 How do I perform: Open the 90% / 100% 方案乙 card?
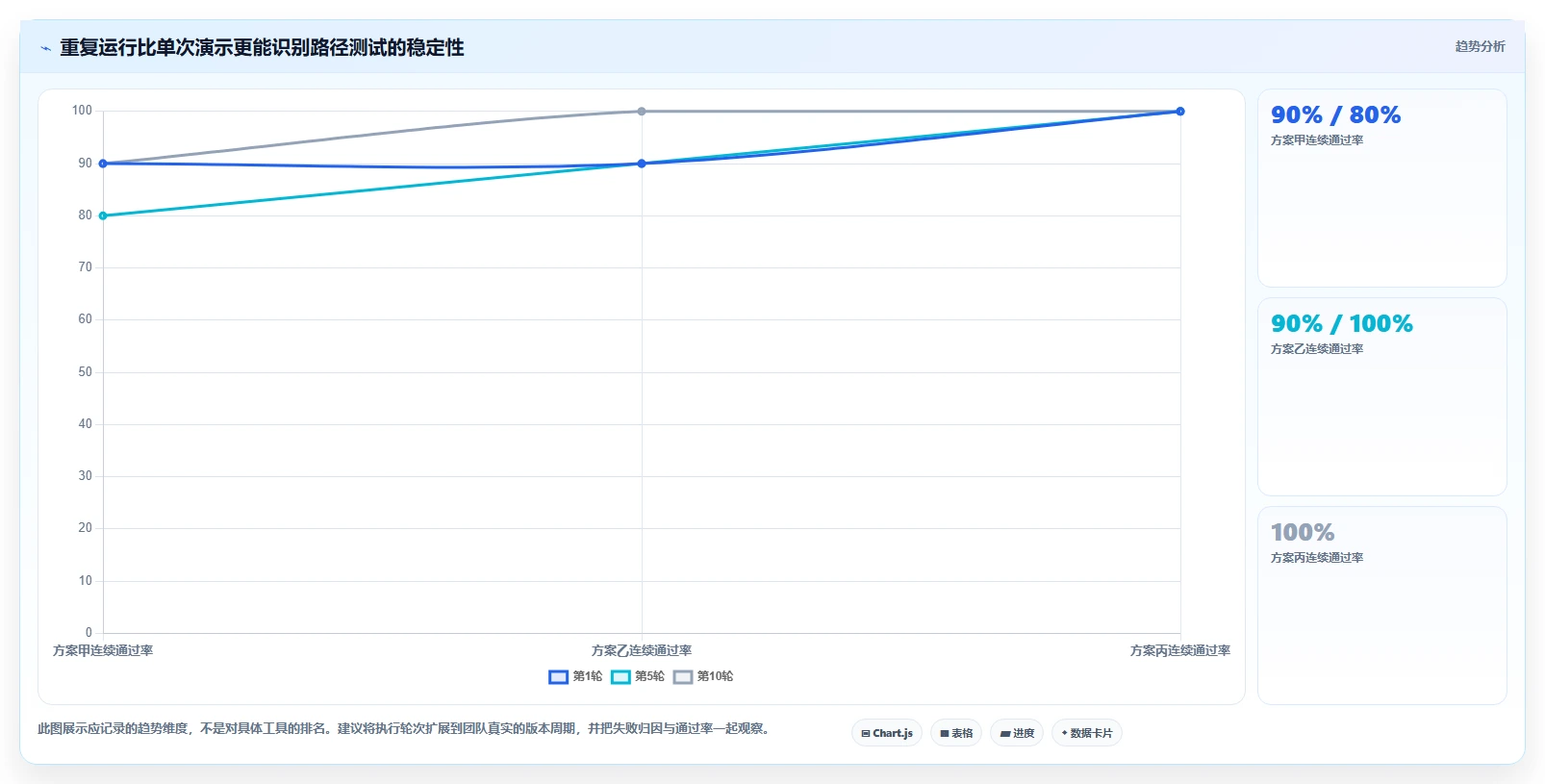(1382, 396)
